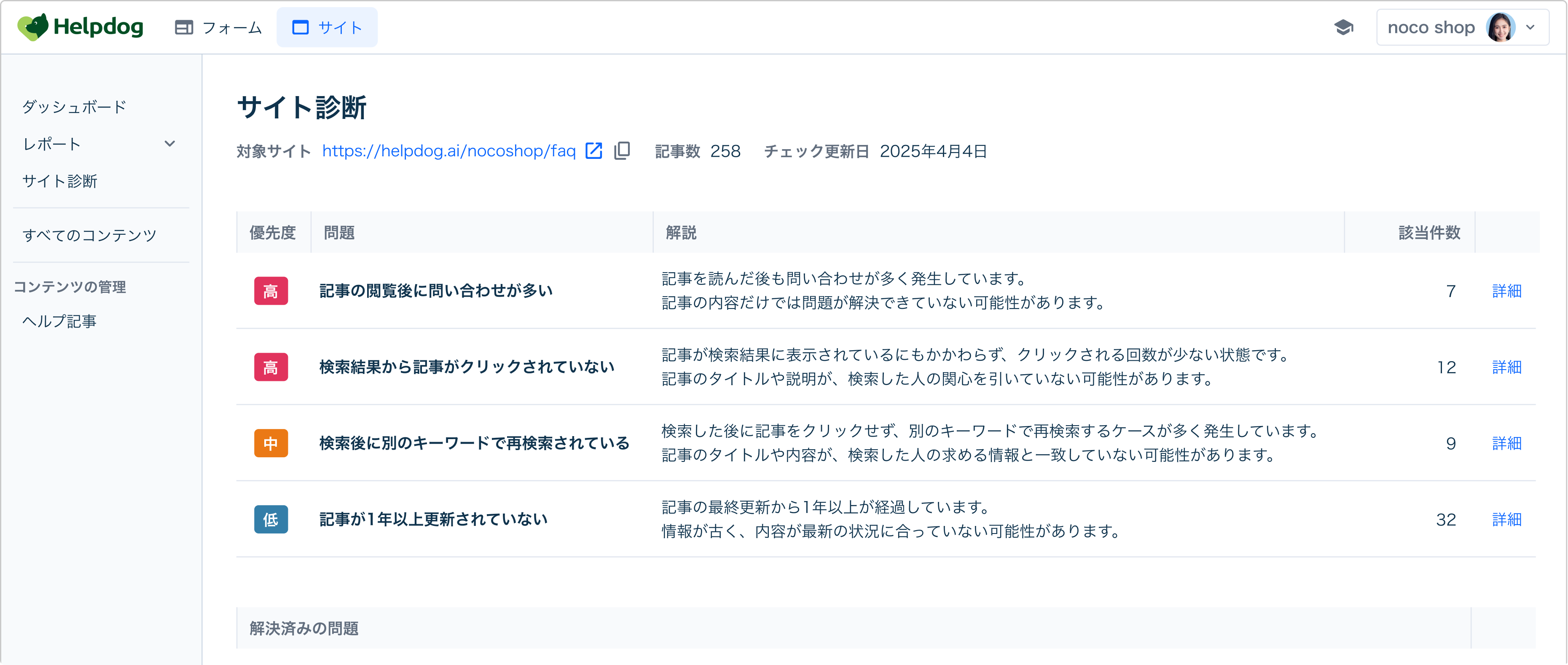1568x665 pixels.
Task: Open すべてのコンテンツ in sidebar
Action: pyautogui.click(x=89, y=236)
